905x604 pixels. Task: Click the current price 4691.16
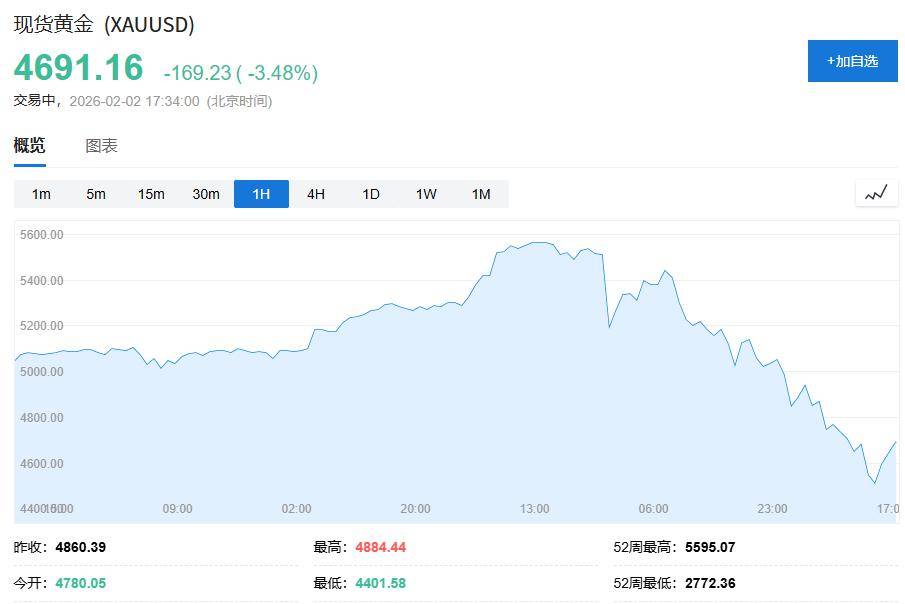click(79, 68)
